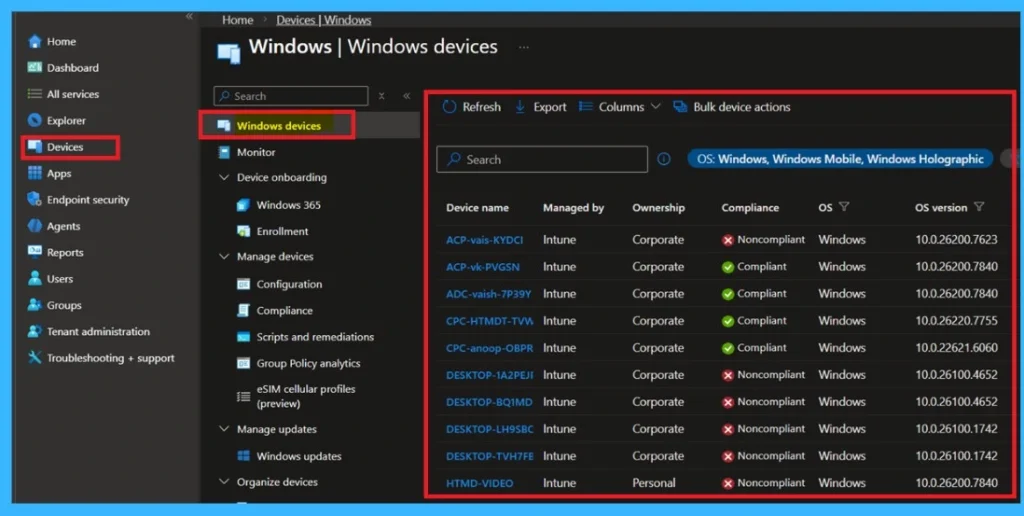This screenshot has width=1024, height=516.
Task: Open Compliance under Manage devices
Action: coord(284,311)
